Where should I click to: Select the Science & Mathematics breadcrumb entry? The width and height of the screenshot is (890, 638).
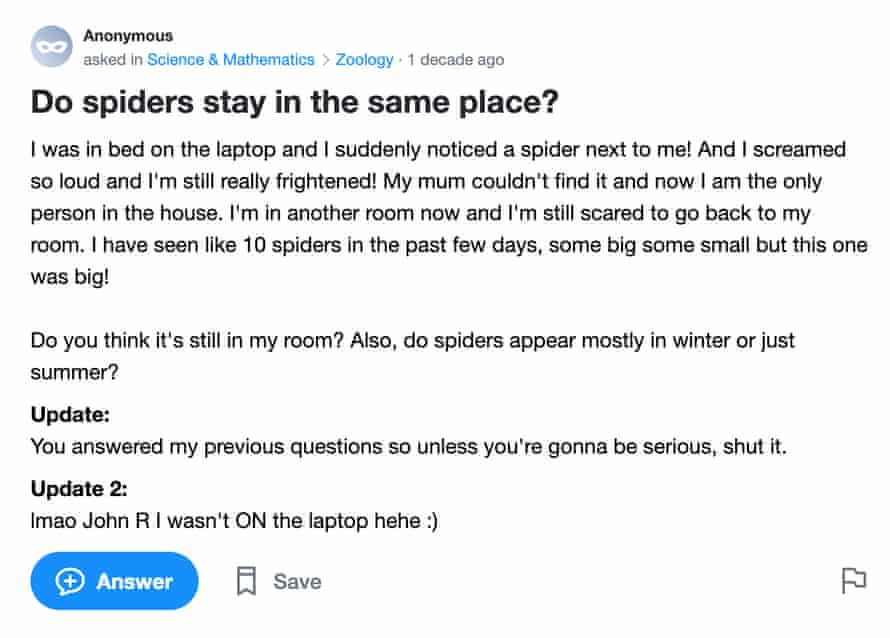(x=231, y=60)
